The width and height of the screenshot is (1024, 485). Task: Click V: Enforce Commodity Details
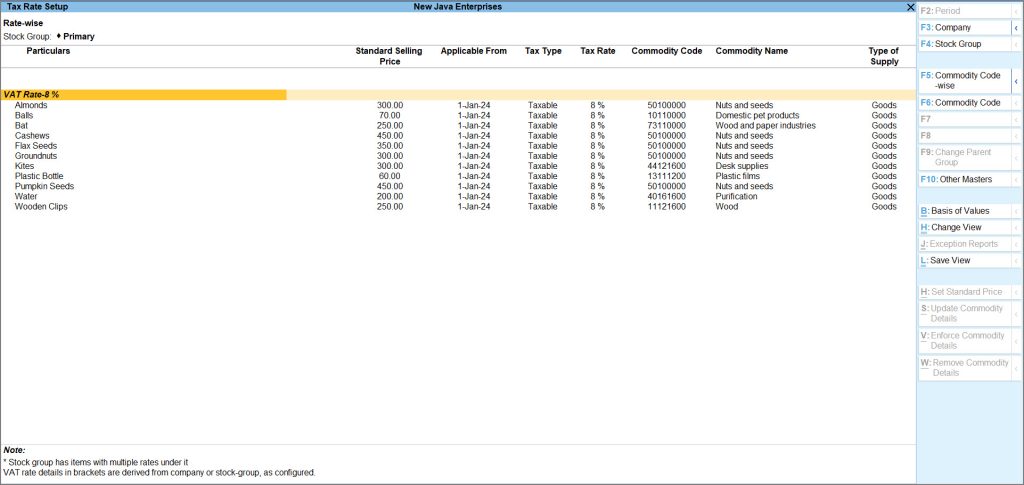[965, 341]
